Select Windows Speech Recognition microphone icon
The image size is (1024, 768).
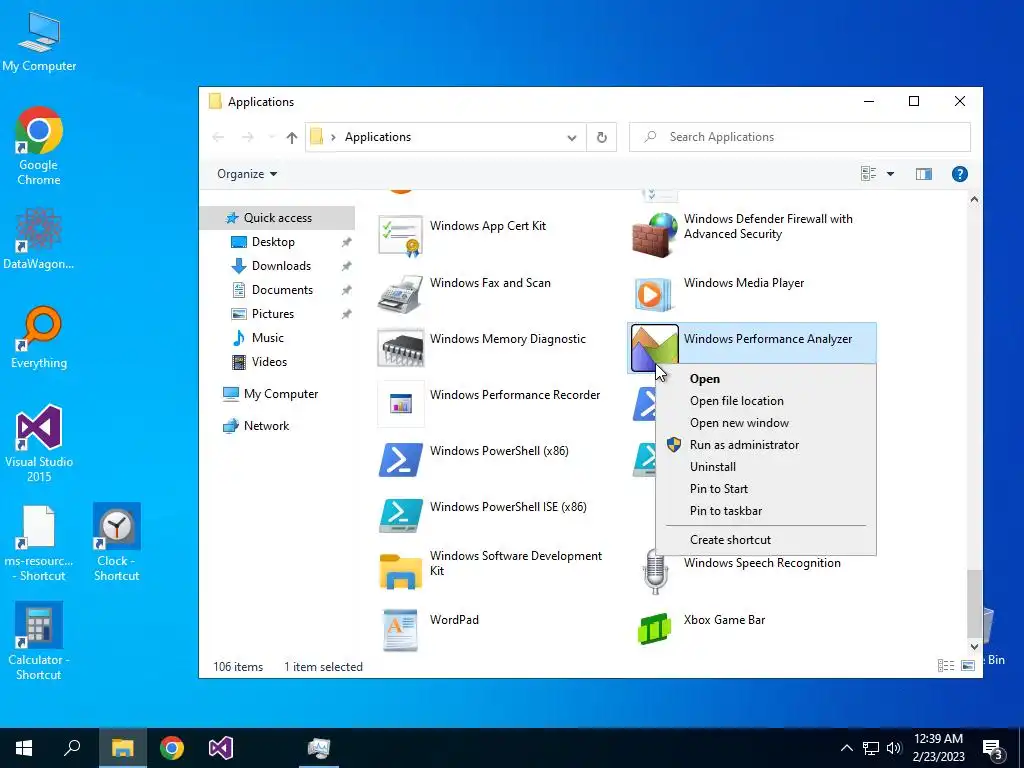click(655, 571)
